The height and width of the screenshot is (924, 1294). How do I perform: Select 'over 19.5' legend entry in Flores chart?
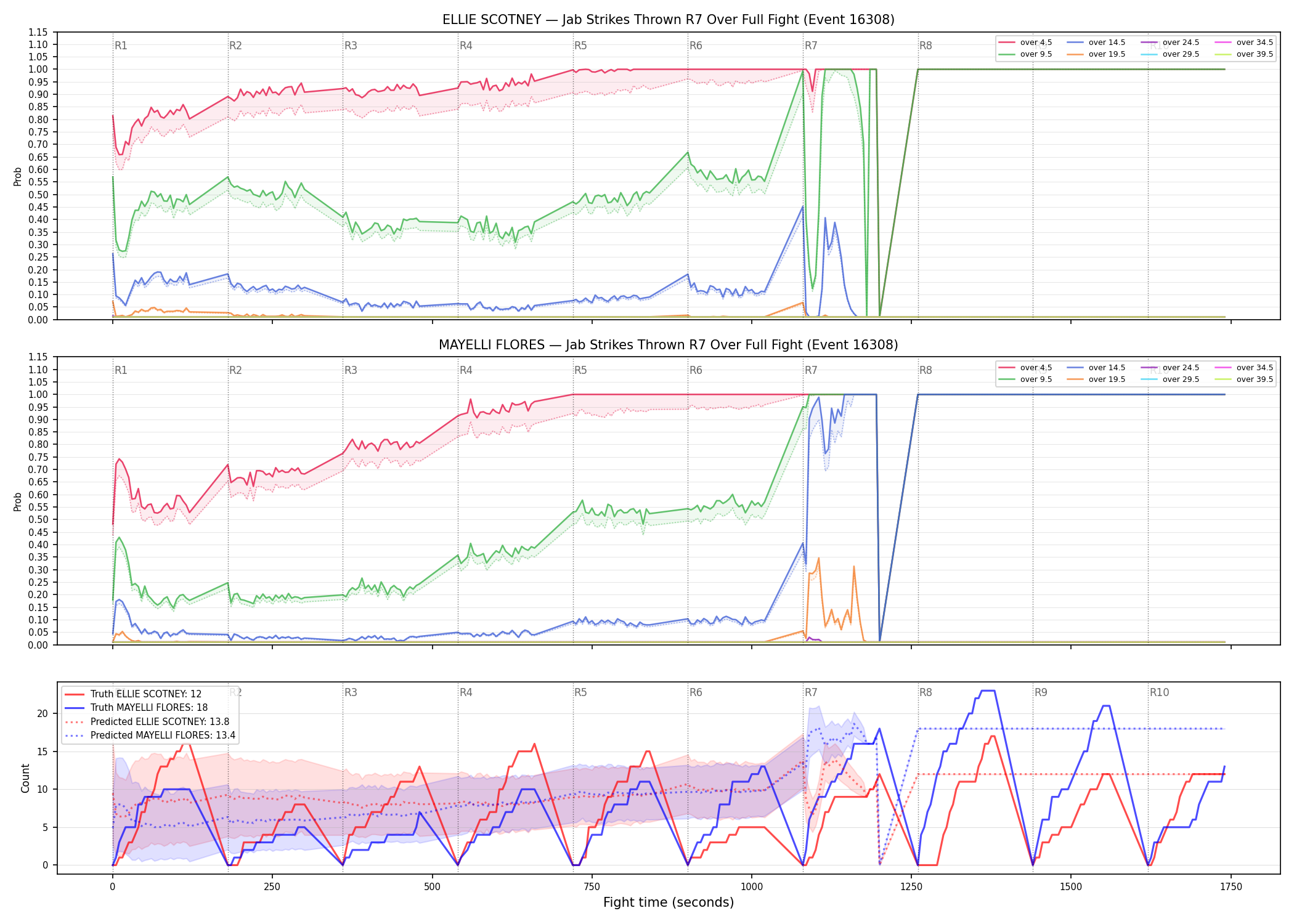[x=1096, y=379]
